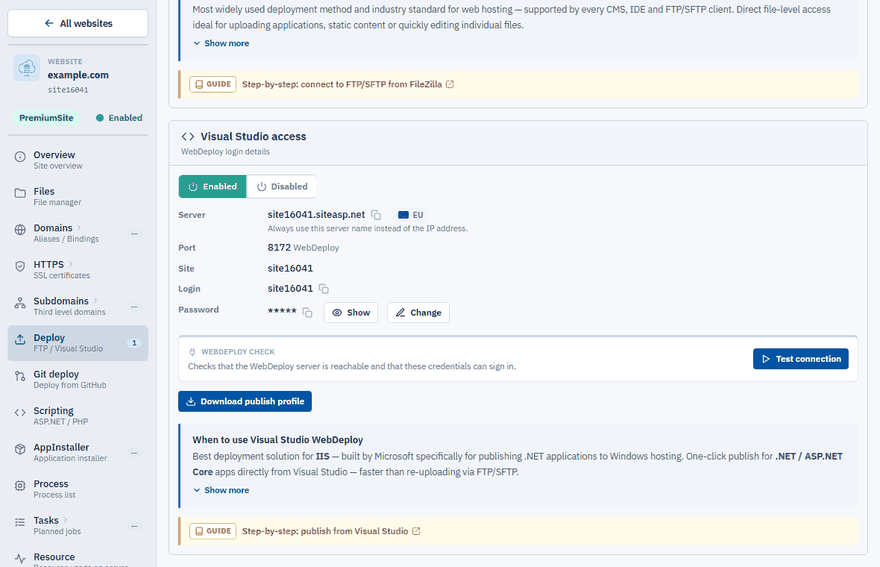Click the Enabled status indicator for the site
Viewport: 880px width, 567px height.
pos(119,118)
